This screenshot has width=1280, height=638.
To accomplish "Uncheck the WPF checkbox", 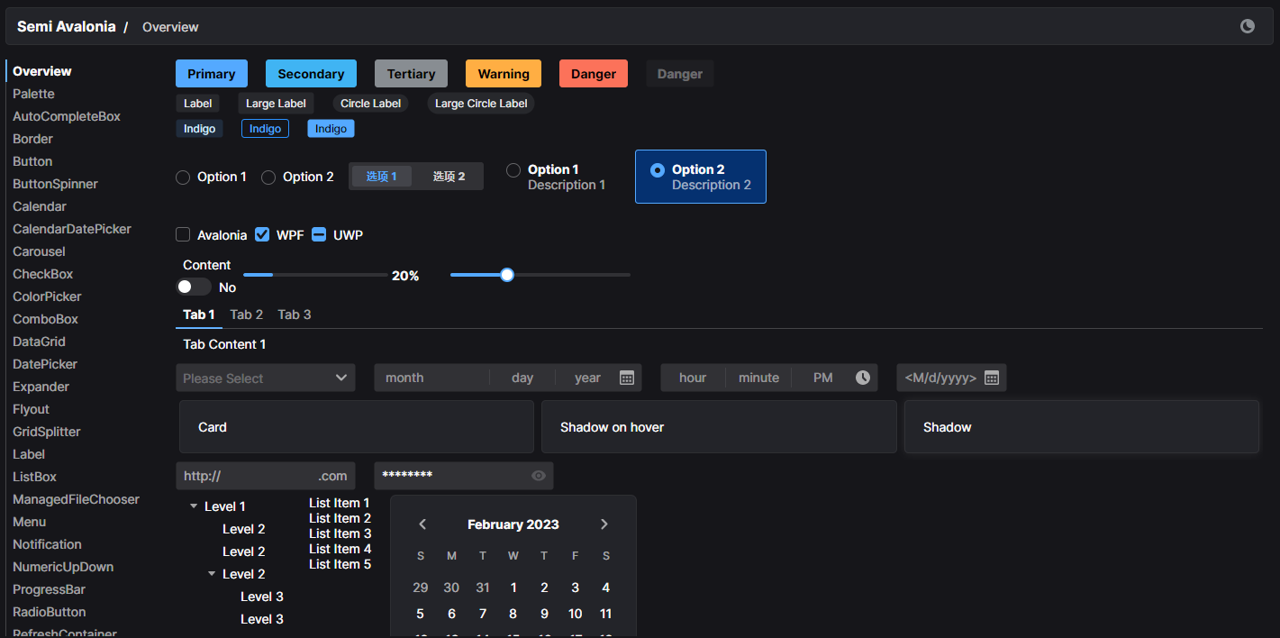I will tap(262, 235).
